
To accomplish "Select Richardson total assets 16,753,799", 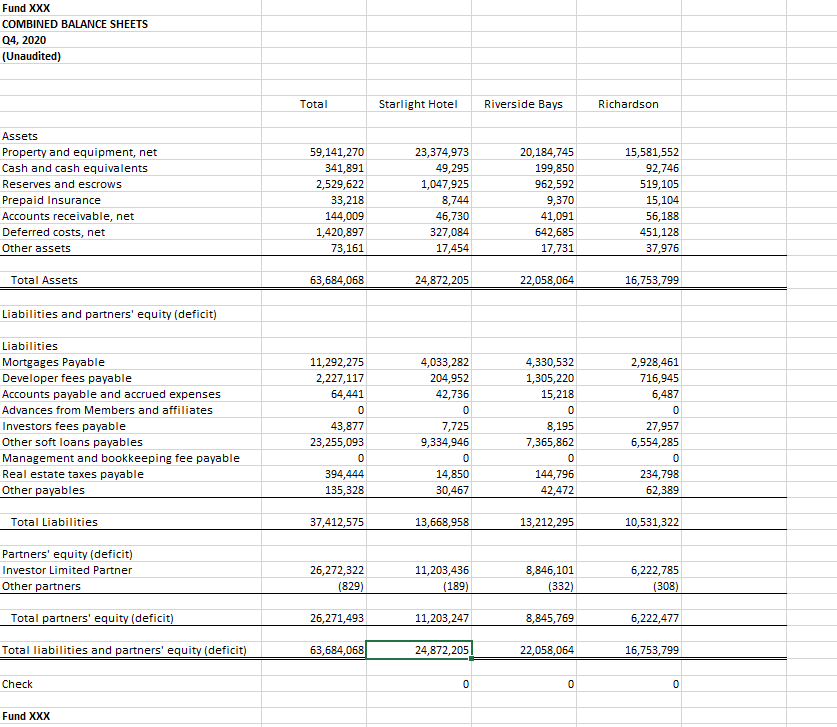I will tap(652, 280).
